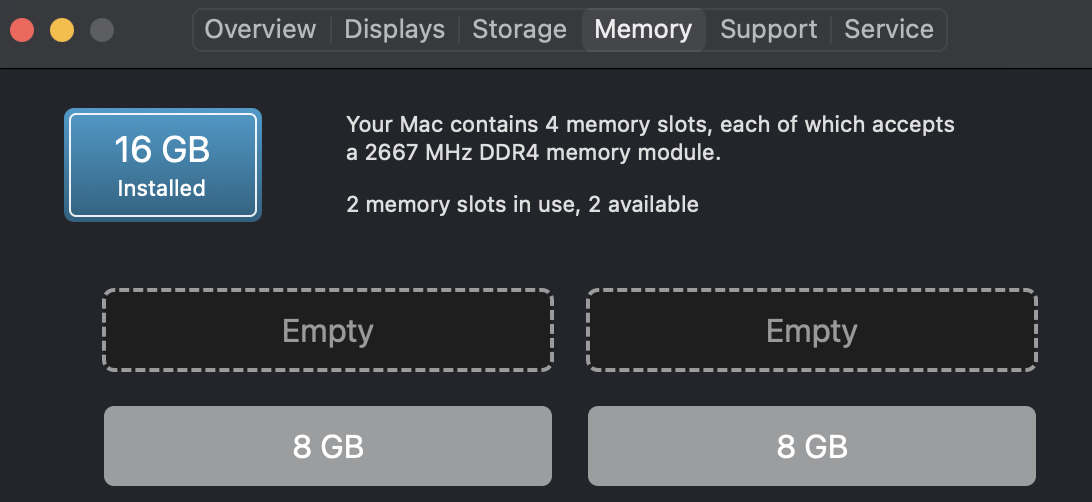1092x502 pixels.
Task: Click the right 8 GB memory module
Action: (812, 446)
